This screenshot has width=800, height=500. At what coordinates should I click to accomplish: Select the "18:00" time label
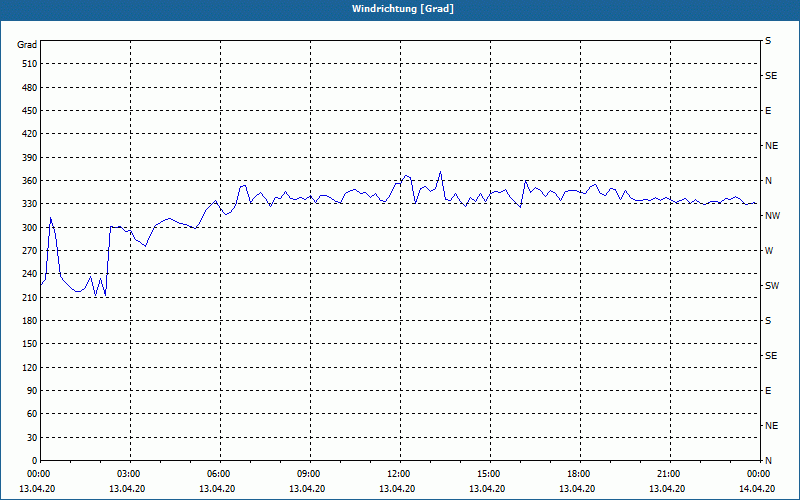[x=578, y=474]
